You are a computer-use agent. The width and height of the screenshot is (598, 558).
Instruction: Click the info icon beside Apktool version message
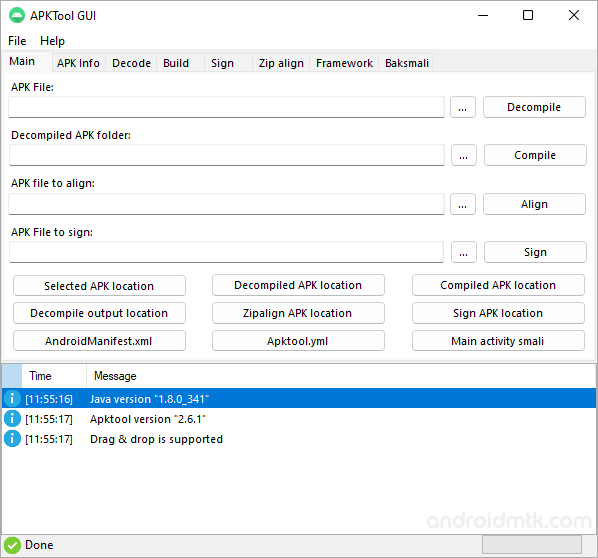click(x=12, y=419)
